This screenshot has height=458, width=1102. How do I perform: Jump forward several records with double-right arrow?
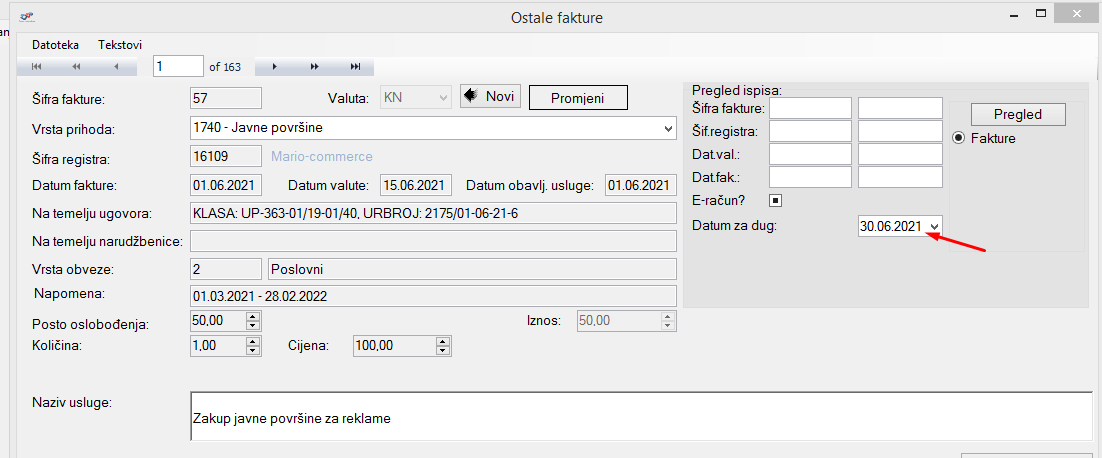tap(315, 67)
